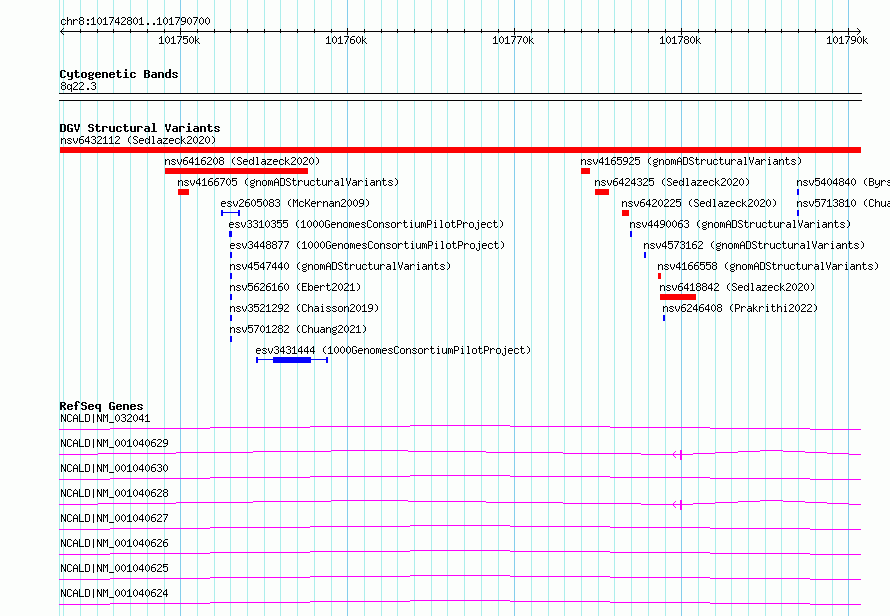Open NCALD|NM_001040626 transcript
890x616 pixels.
(x=114, y=543)
